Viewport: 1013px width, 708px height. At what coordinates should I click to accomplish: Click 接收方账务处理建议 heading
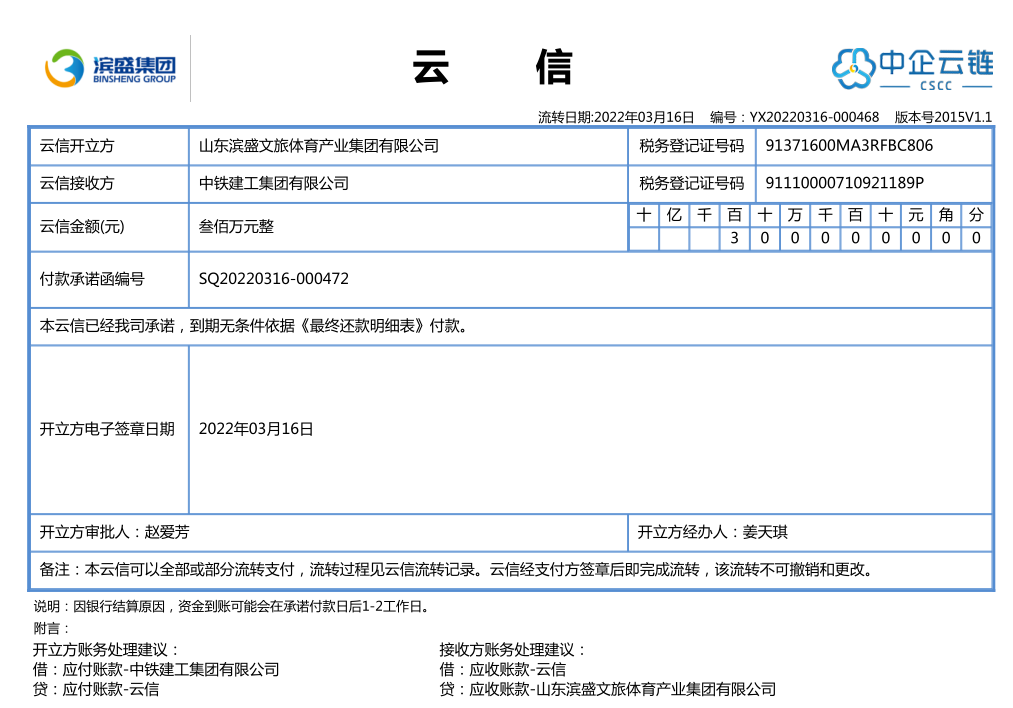[x=513, y=650]
